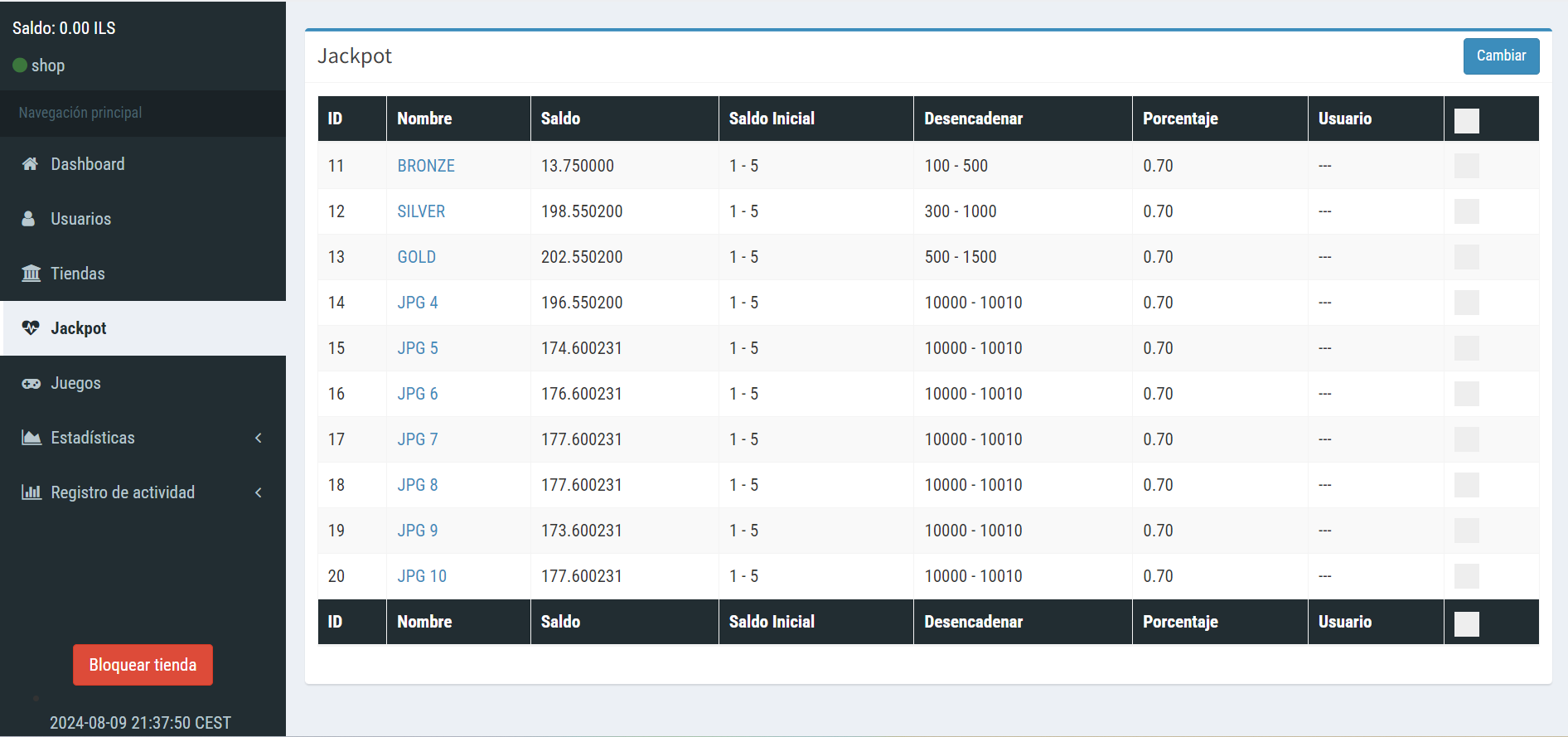The height and width of the screenshot is (737, 1568).
Task: Click the trigger range 100 - 500
Action: coord(956,166)
